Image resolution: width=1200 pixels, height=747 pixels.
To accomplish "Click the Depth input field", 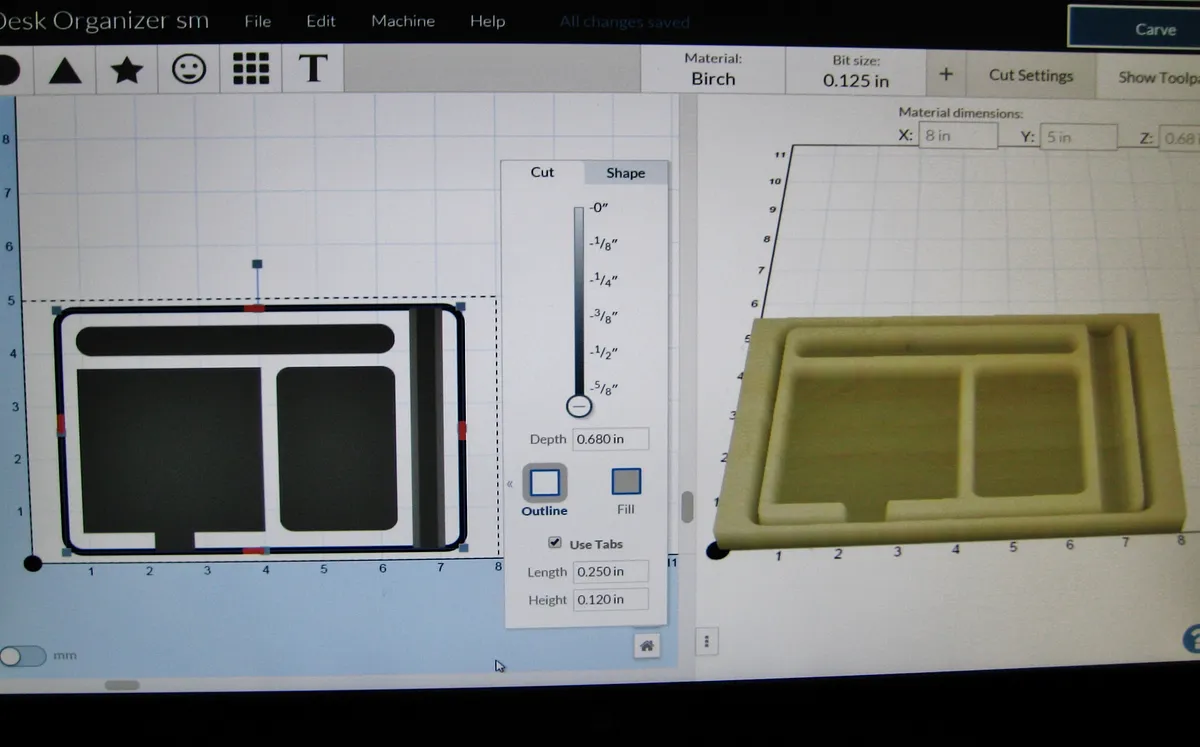I will tap(610, 439).
